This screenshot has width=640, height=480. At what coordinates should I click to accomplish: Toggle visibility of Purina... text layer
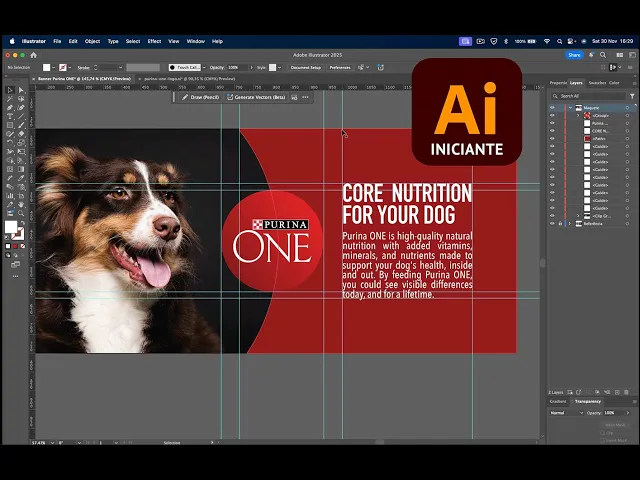click(x=552, y=123)
